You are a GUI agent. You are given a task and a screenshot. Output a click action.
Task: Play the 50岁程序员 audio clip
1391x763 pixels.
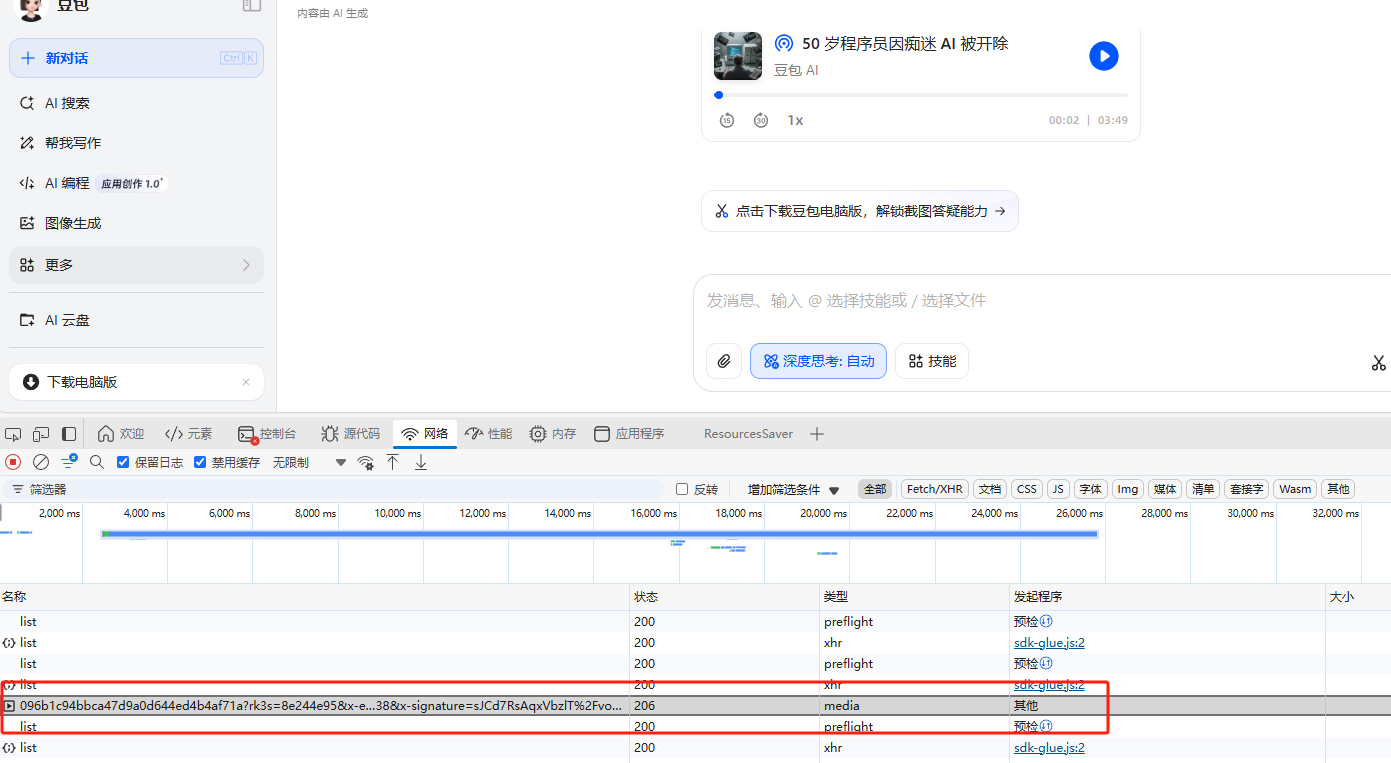tap(1103, 56)
